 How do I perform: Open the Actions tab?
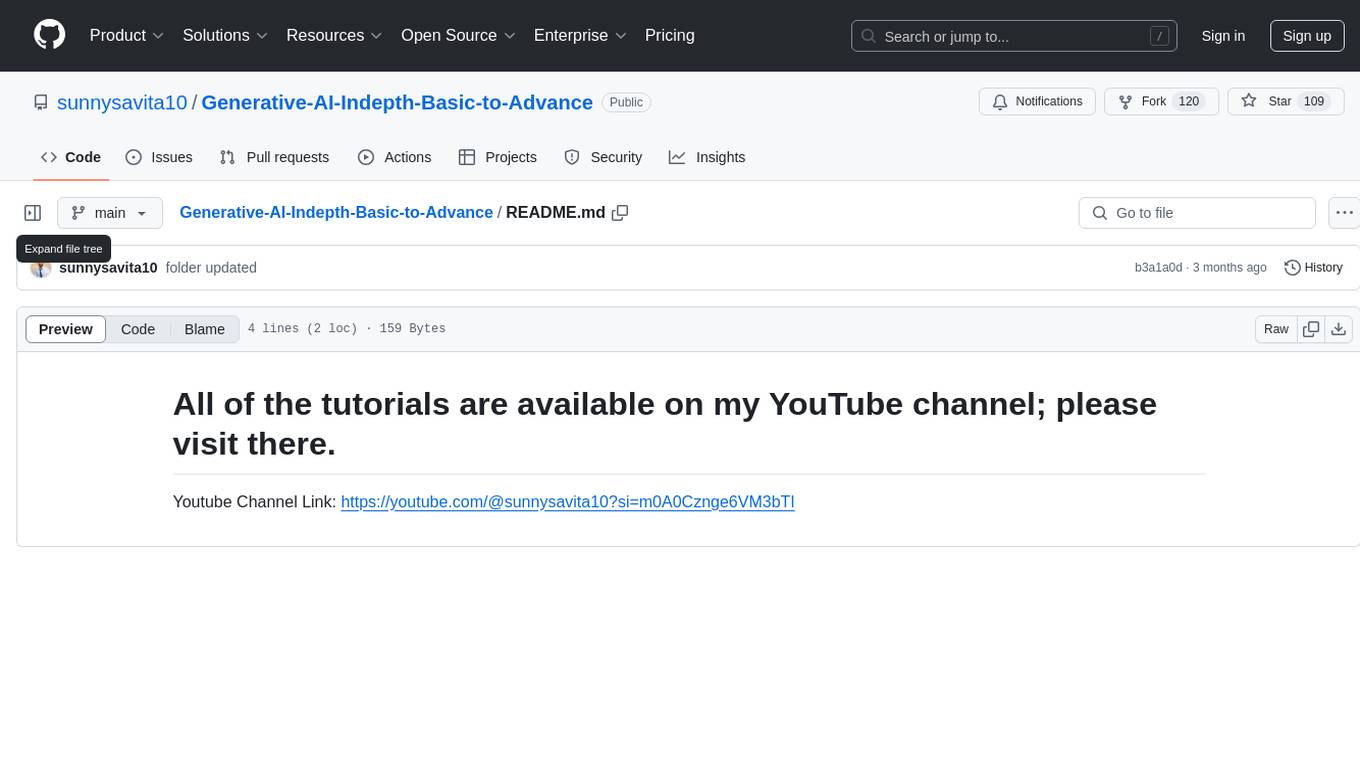[395, 157]
